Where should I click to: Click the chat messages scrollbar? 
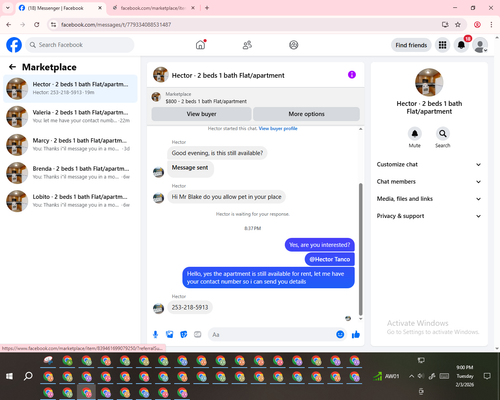coord(360,249)
